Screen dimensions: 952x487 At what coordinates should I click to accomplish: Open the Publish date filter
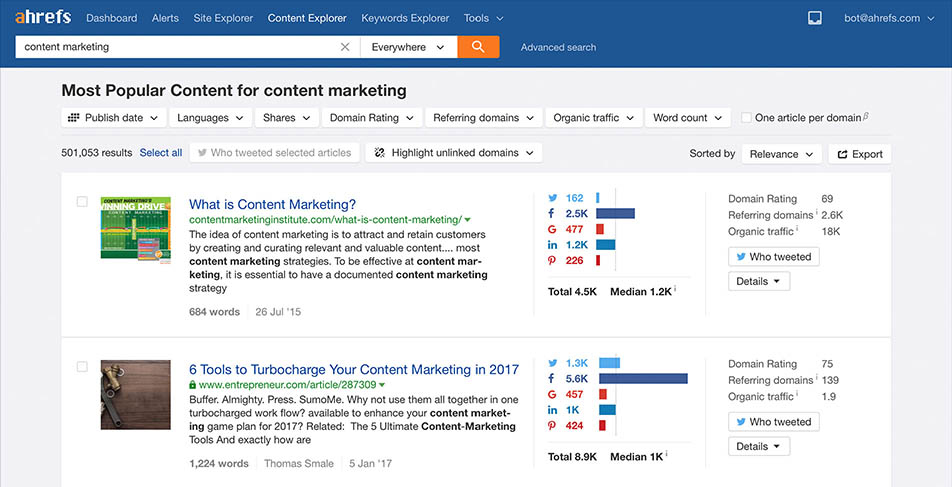114,118
